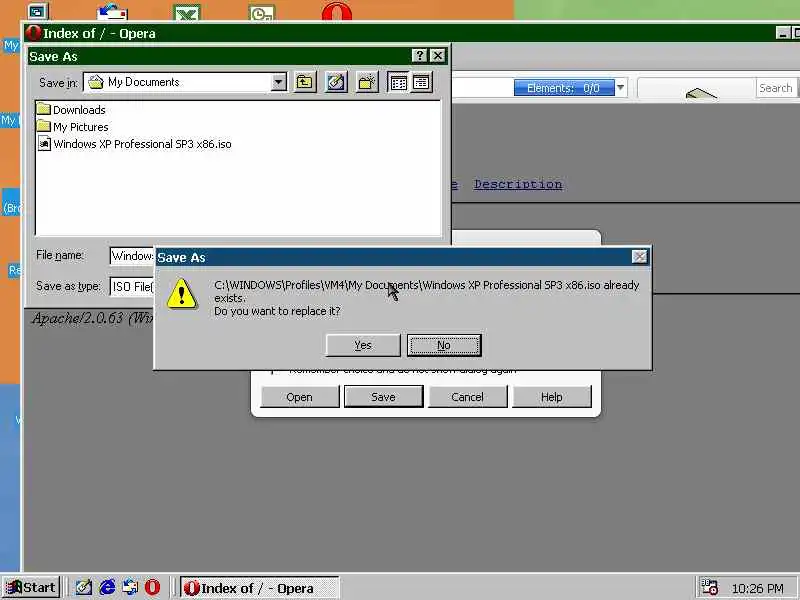This screenshot has width=800, height=600.
Task: Click the Save button in download dialog
Action: (x=383, y=397)
